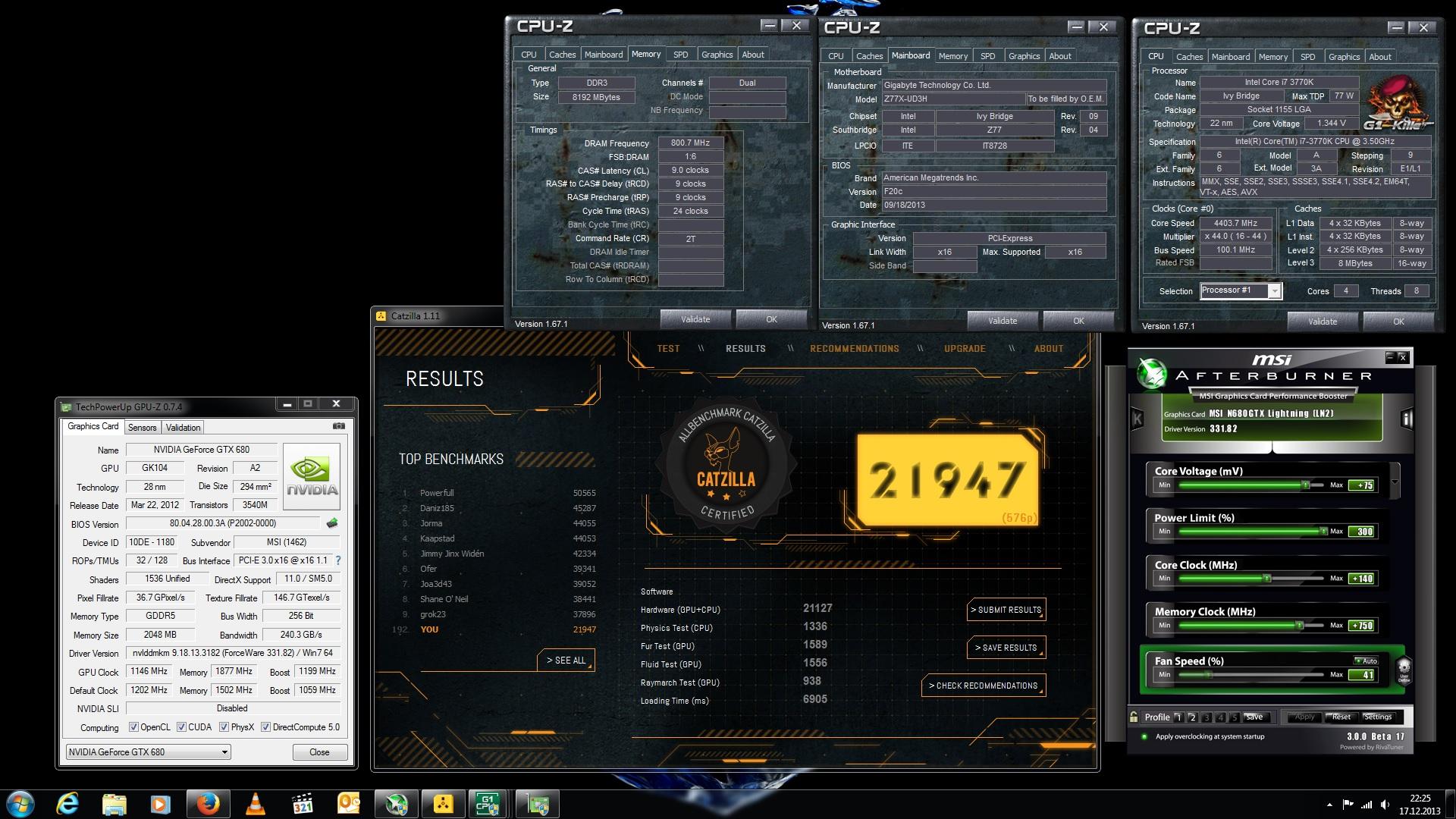Click the Memory Clock slider handle
1456x819 pixels.
1299,625
